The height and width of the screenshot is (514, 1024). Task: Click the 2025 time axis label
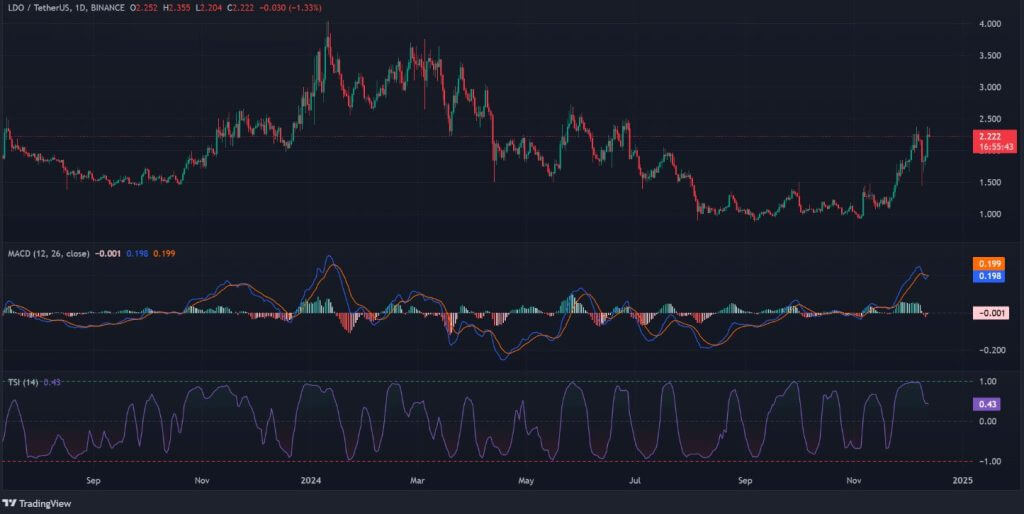(x=962, y=481)
